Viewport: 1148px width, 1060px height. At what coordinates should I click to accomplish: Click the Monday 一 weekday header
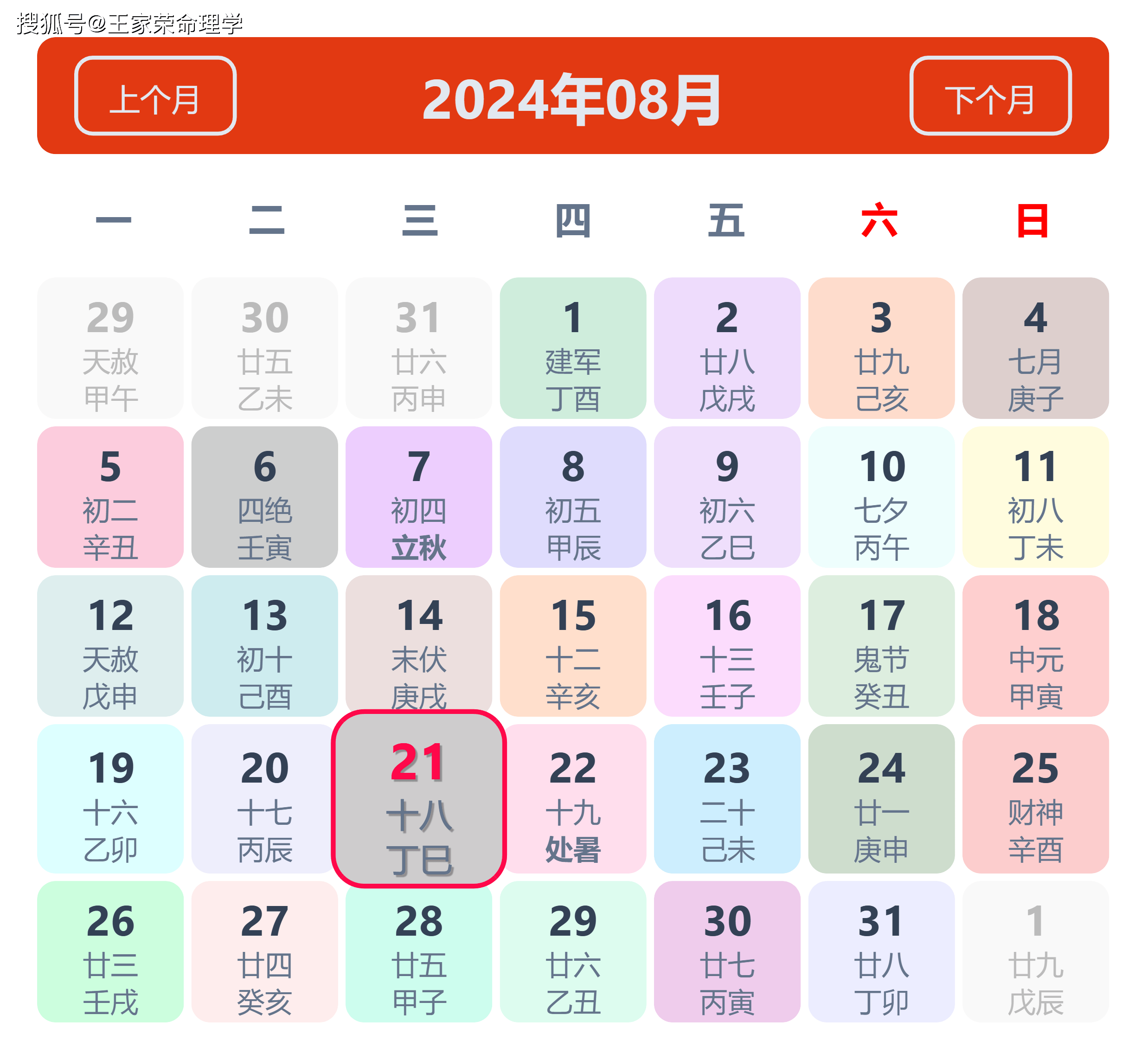tap(114, 220)
